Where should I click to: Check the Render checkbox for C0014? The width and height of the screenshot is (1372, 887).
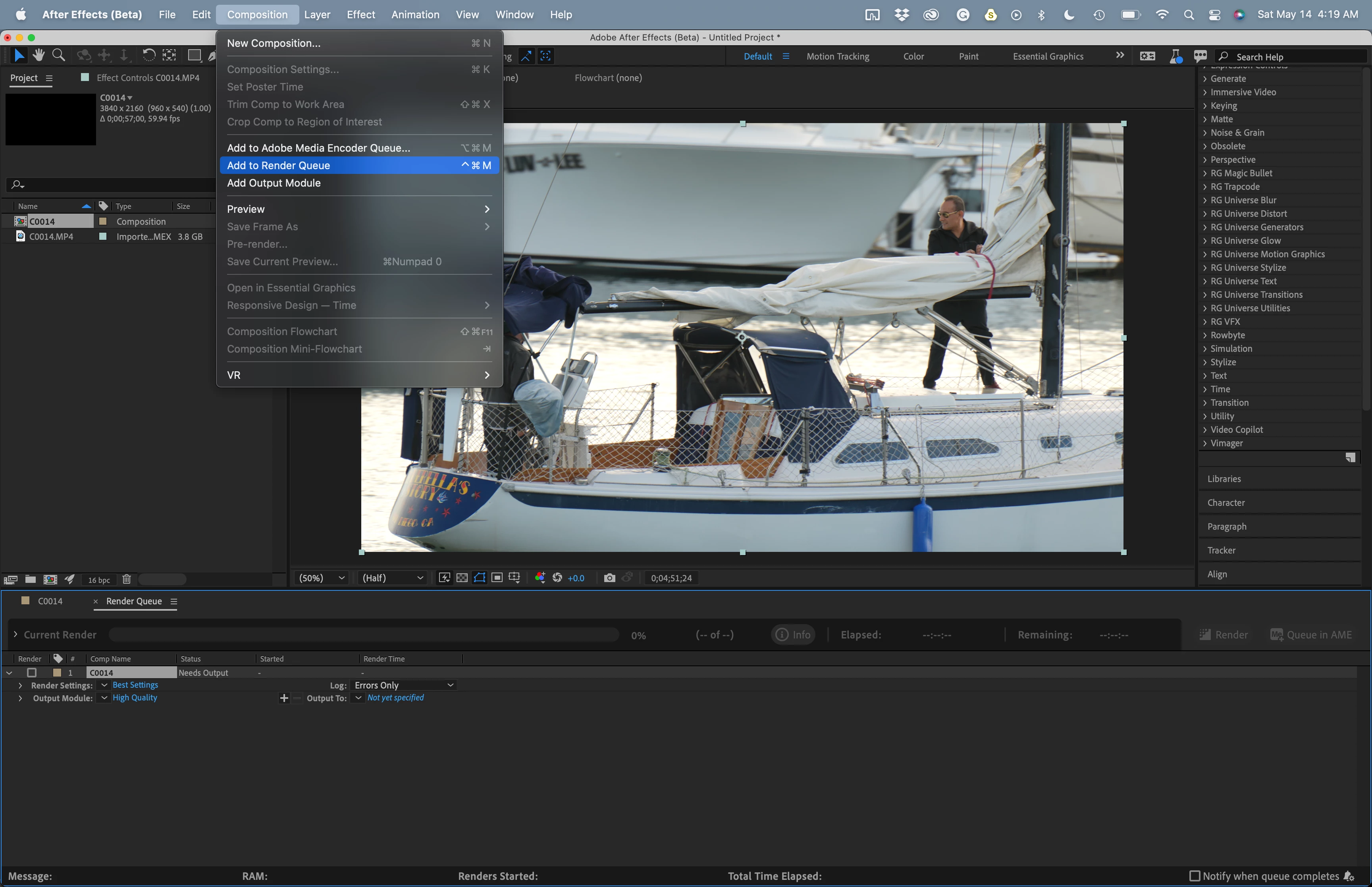tap(32, 672)
